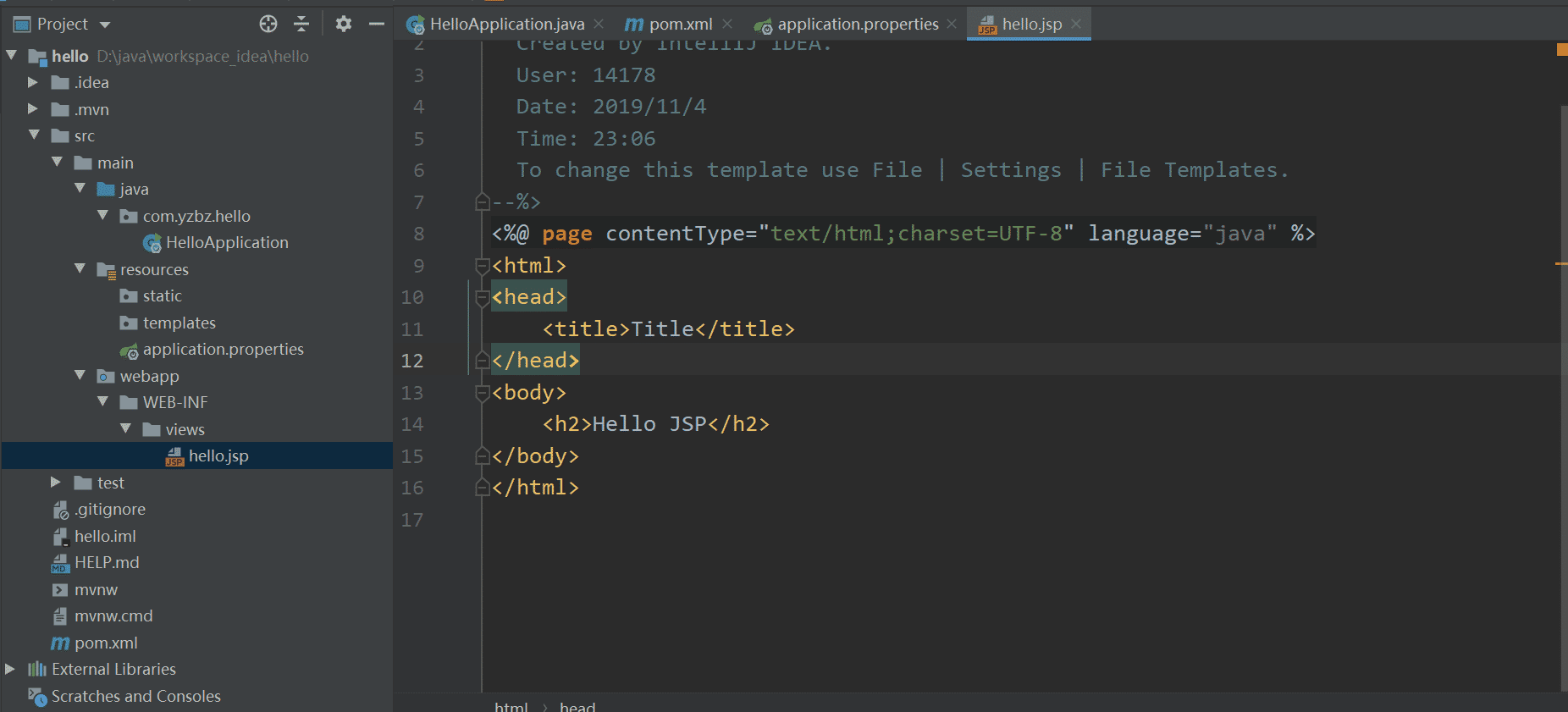This screenshot has height=712, width=1568.
Task: Click the HELP.md markdown file icon
Action: [x=60, y=563]
